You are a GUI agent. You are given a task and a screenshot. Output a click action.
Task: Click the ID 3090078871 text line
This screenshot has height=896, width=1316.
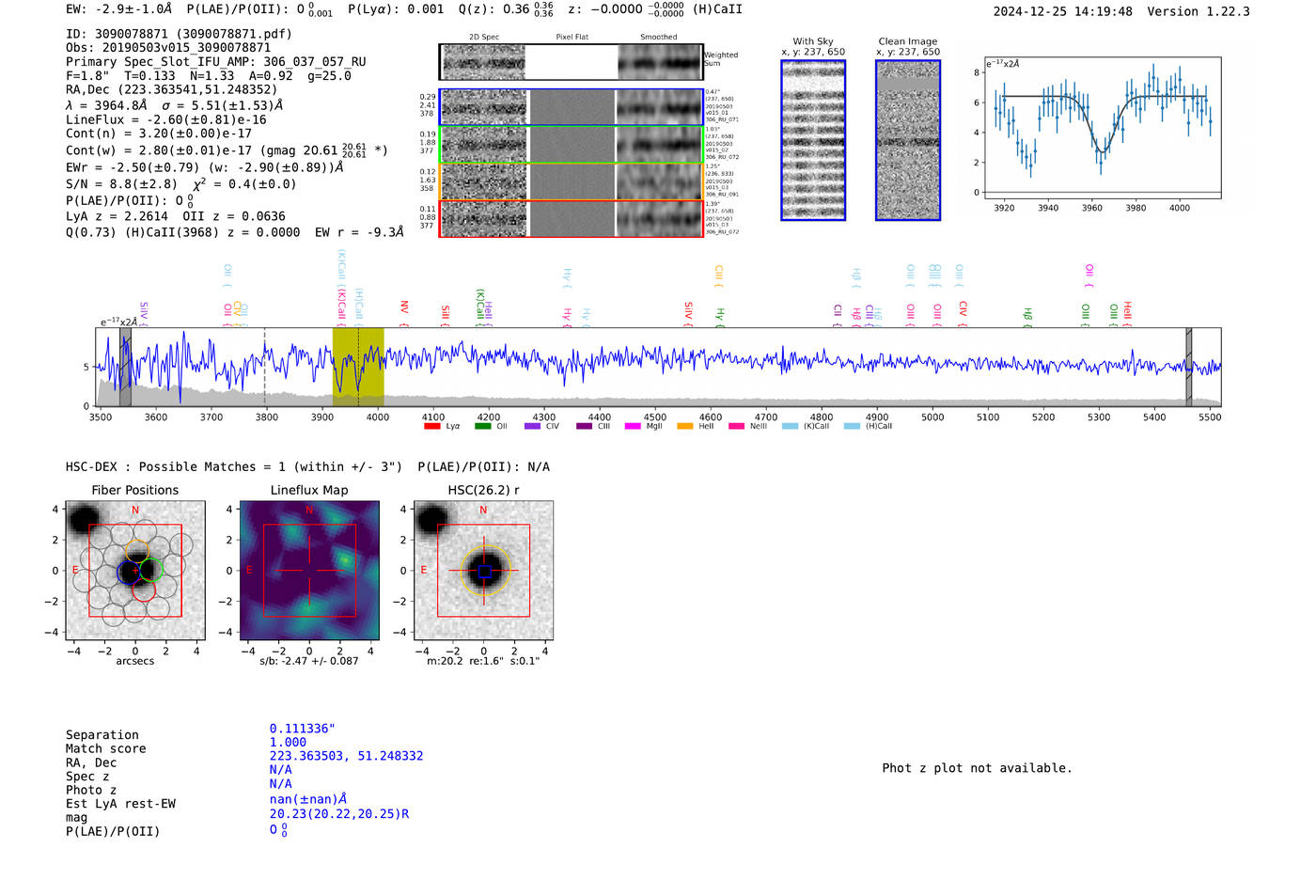point(179,34)
